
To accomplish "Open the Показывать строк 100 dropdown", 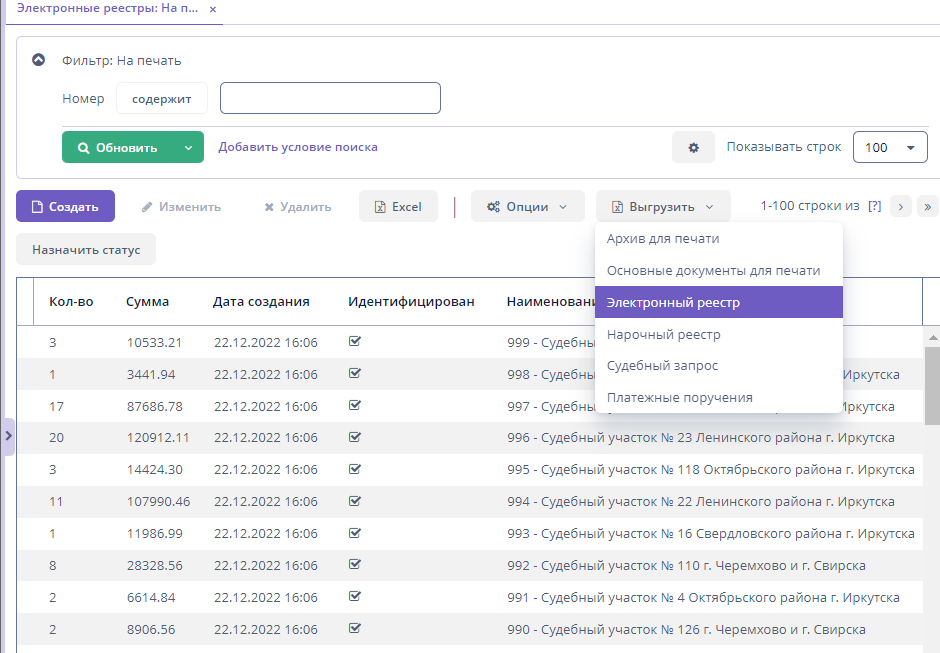I will click(x=889, y=147).
